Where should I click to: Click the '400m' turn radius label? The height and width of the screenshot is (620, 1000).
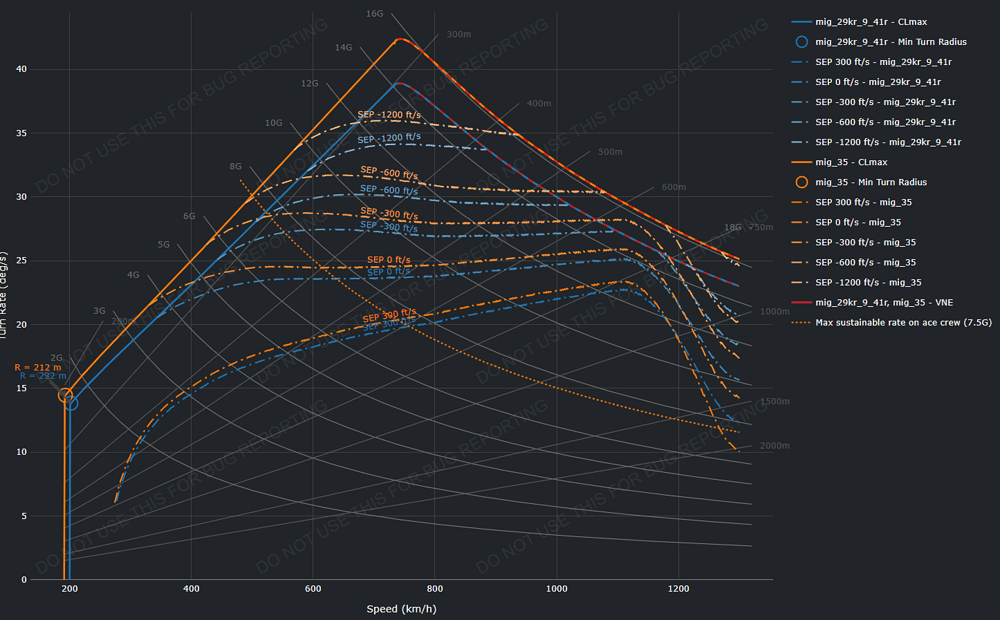coord(539,103)
